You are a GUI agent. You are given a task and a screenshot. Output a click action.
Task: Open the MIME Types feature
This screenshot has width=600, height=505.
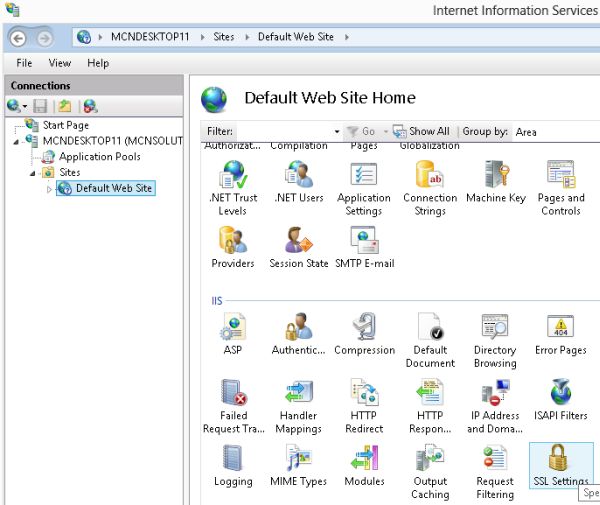click(x=298, y=466)
